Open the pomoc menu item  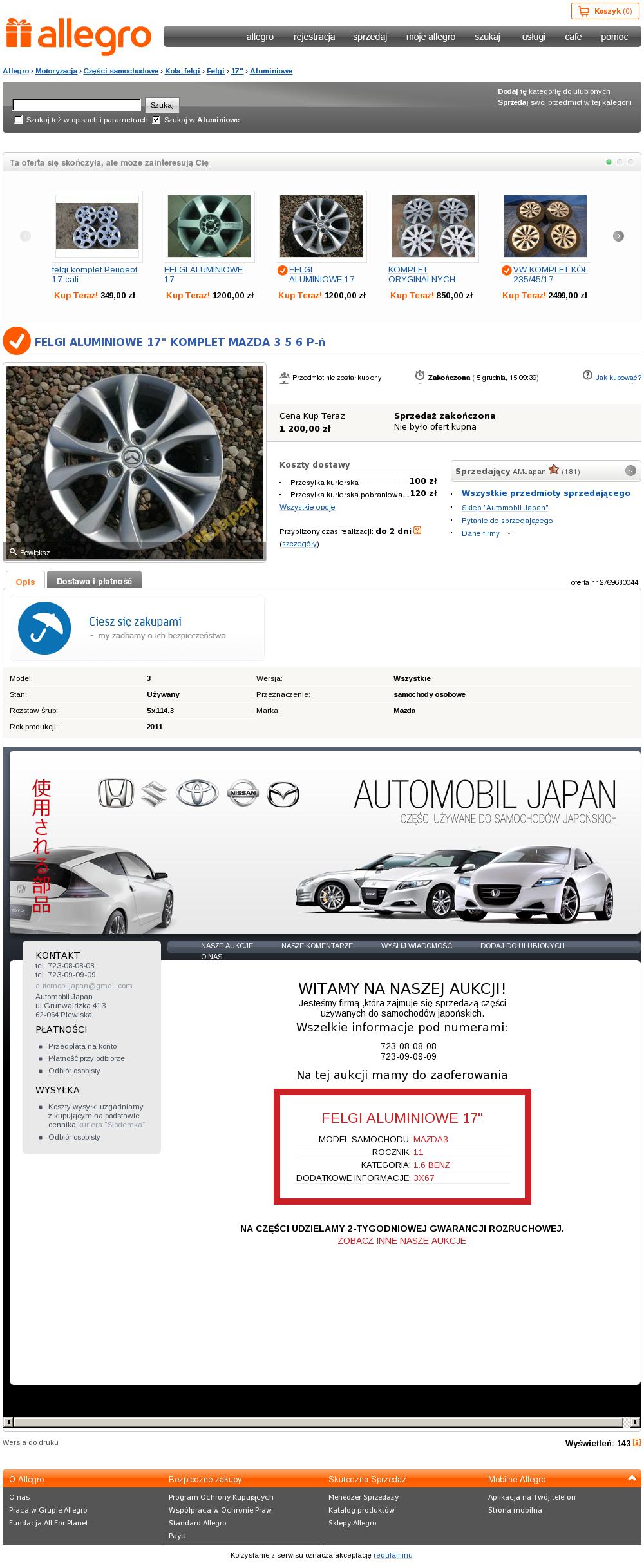[x=614, y=37]
